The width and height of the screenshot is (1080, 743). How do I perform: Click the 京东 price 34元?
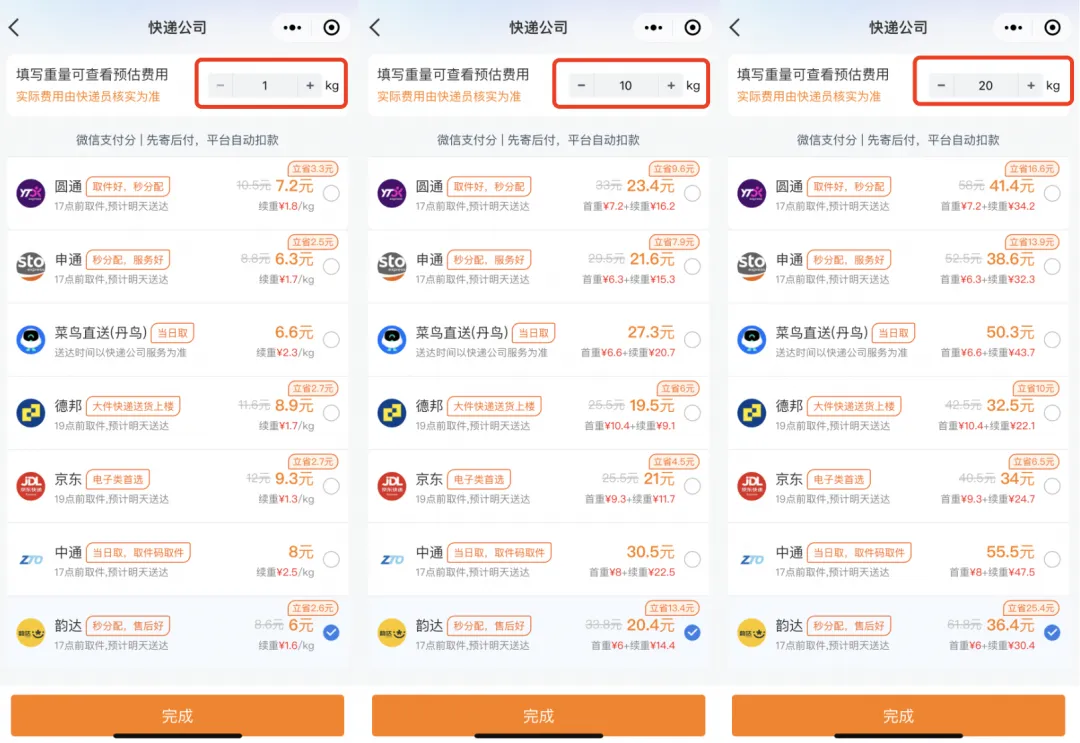(x=1017, y=479)
